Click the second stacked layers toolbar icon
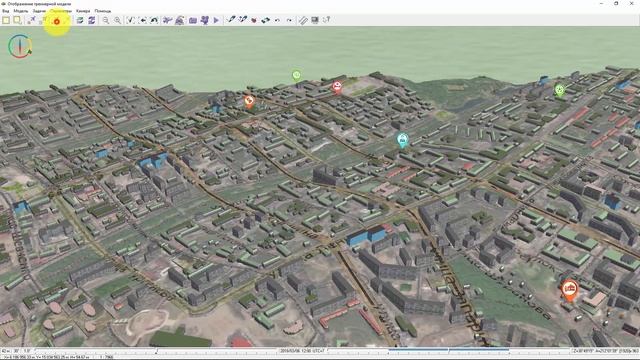The height and width of the screenshot is (360, 640). tap(91, 20)
